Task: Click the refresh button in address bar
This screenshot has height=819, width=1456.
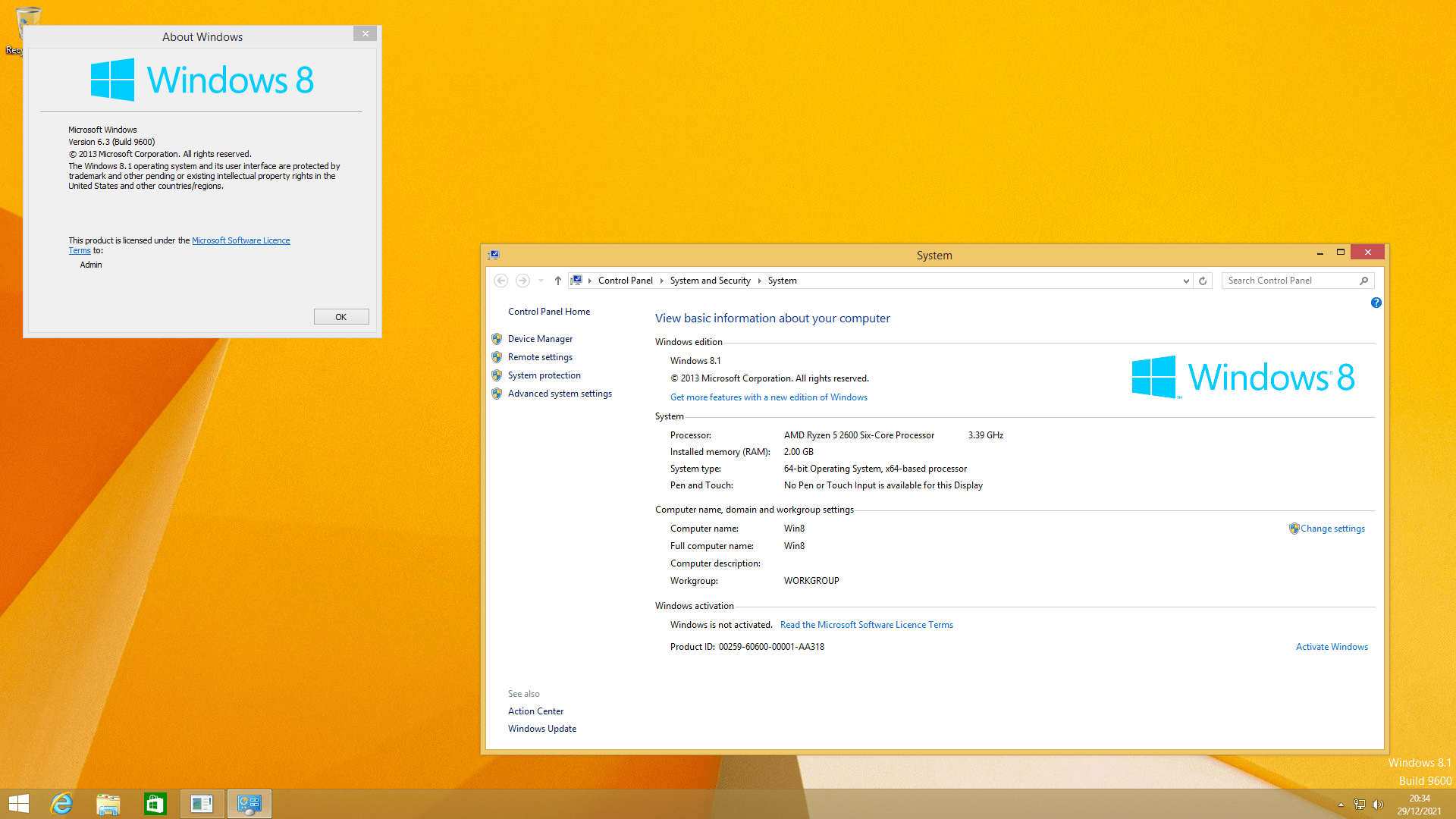Action: 1203,281
